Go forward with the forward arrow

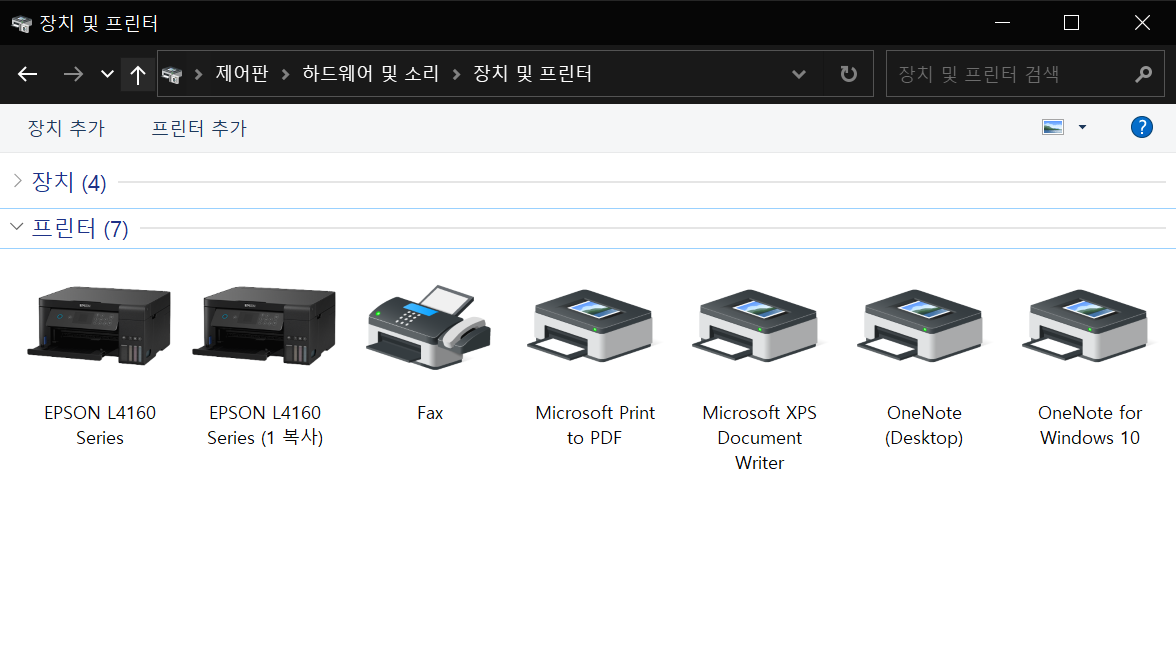tap(73, 74)
